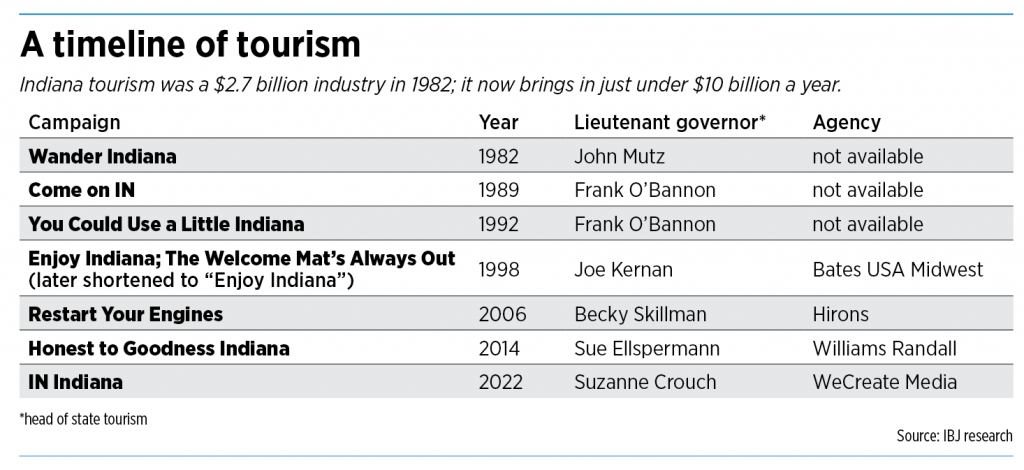The width and height of the screenshot is (1024, 470).
Task: Click on John Mutz's name
Action: click(619, 157)
